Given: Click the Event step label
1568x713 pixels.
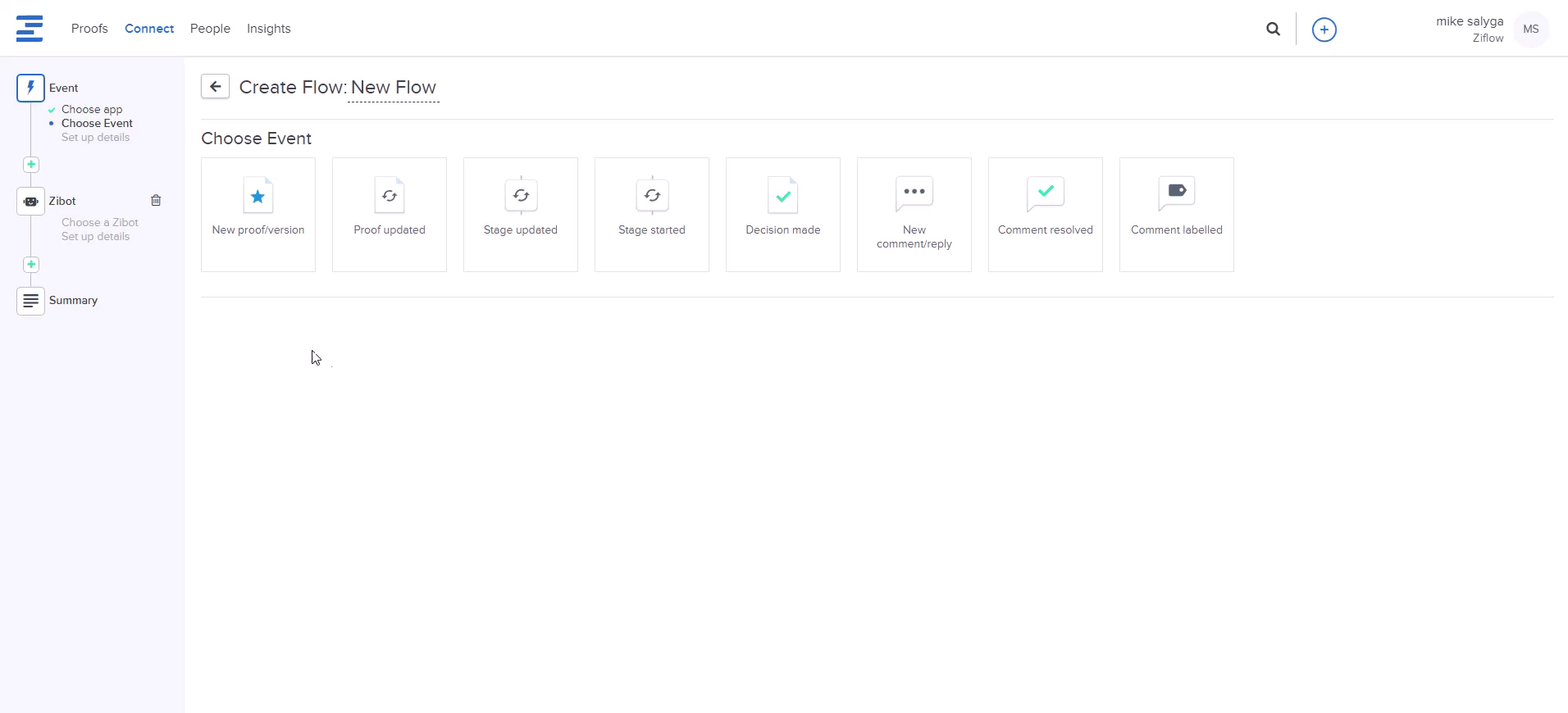Looking at the screenshot, I should (x=63, y=88).
